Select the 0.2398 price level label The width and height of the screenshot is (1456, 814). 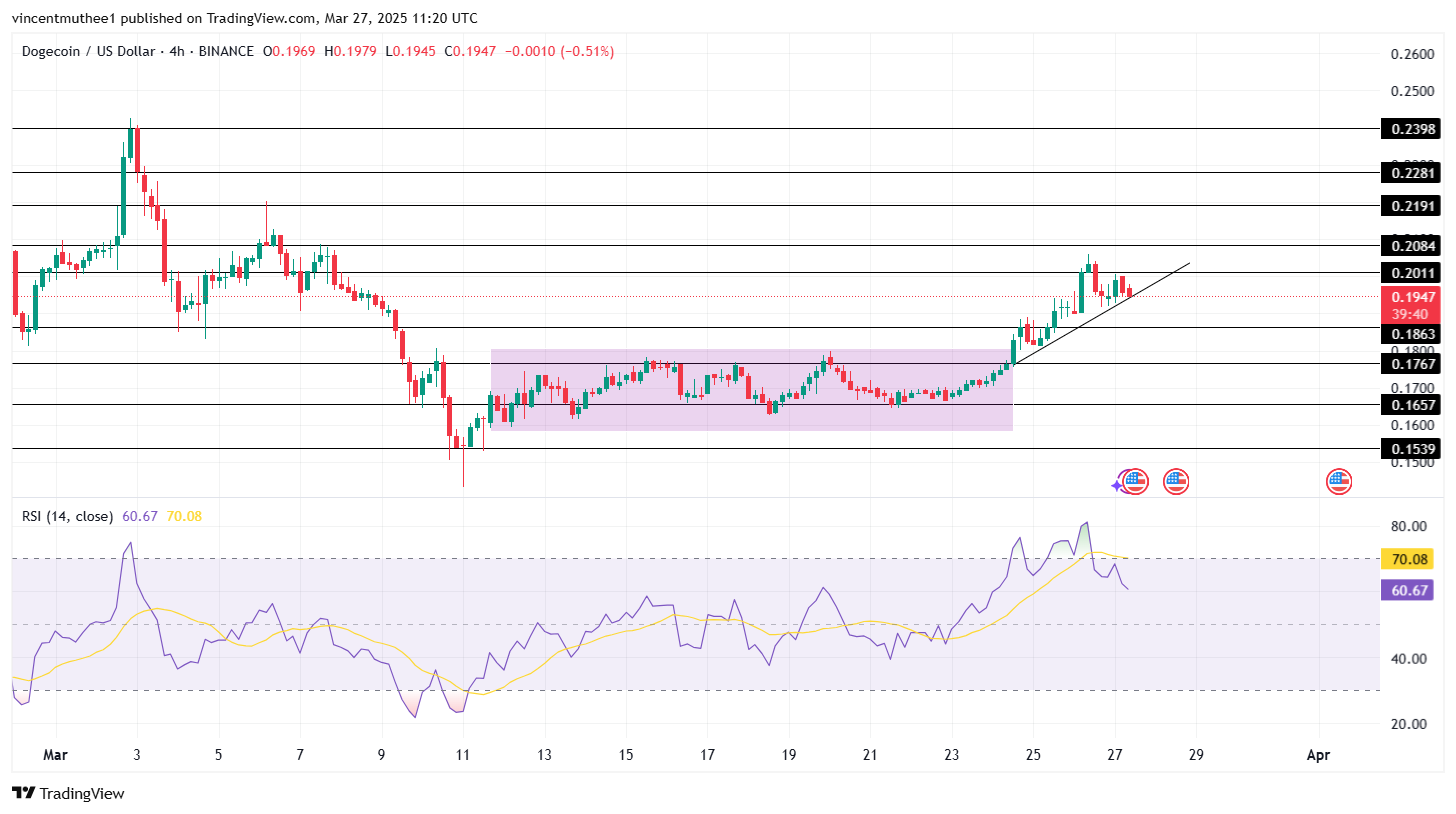(x=1412, y=129)
